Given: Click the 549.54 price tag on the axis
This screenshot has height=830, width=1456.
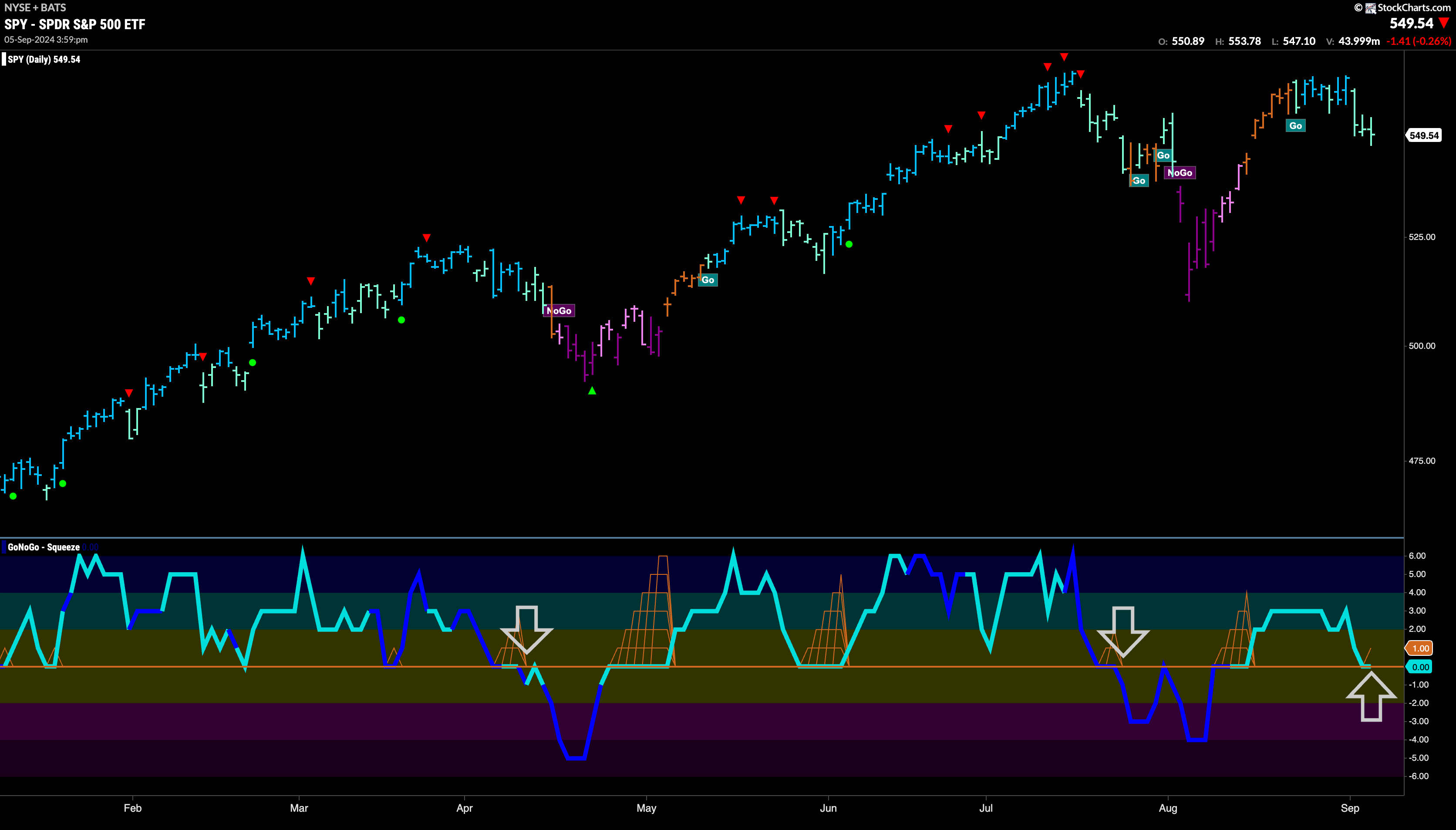Looking at the screenshot, I should pos(1423,136).
